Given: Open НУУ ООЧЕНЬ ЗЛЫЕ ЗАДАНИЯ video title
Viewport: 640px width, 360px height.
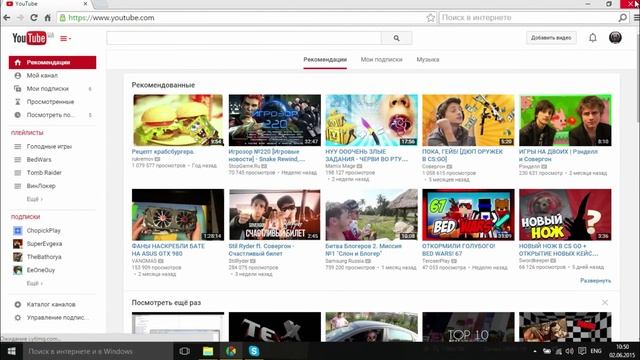Looking at the screenshot, I should click(366, 155).
